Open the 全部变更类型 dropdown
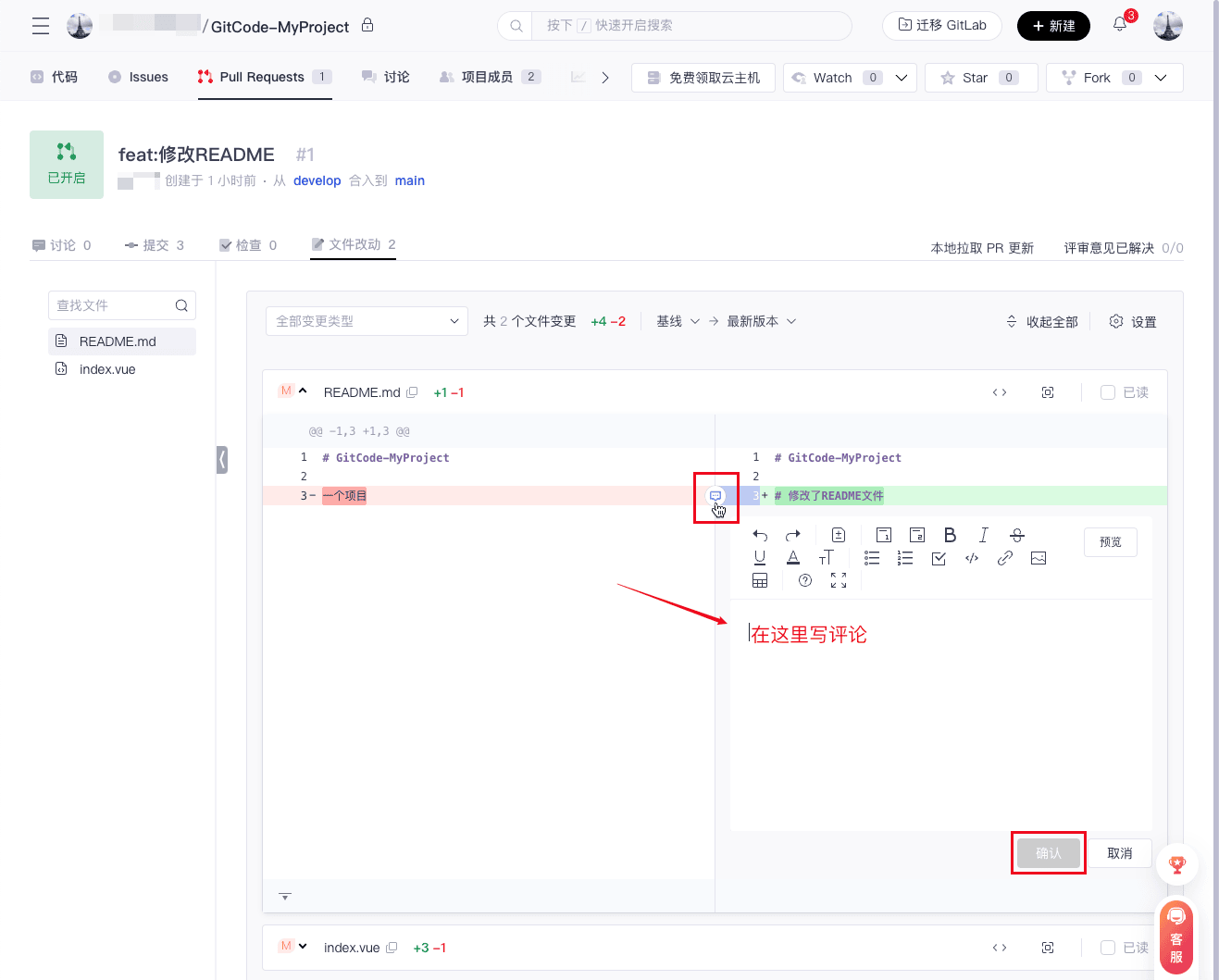Image resolution: width=1219 pixels, height=980 pixels. tap(367, 321)
